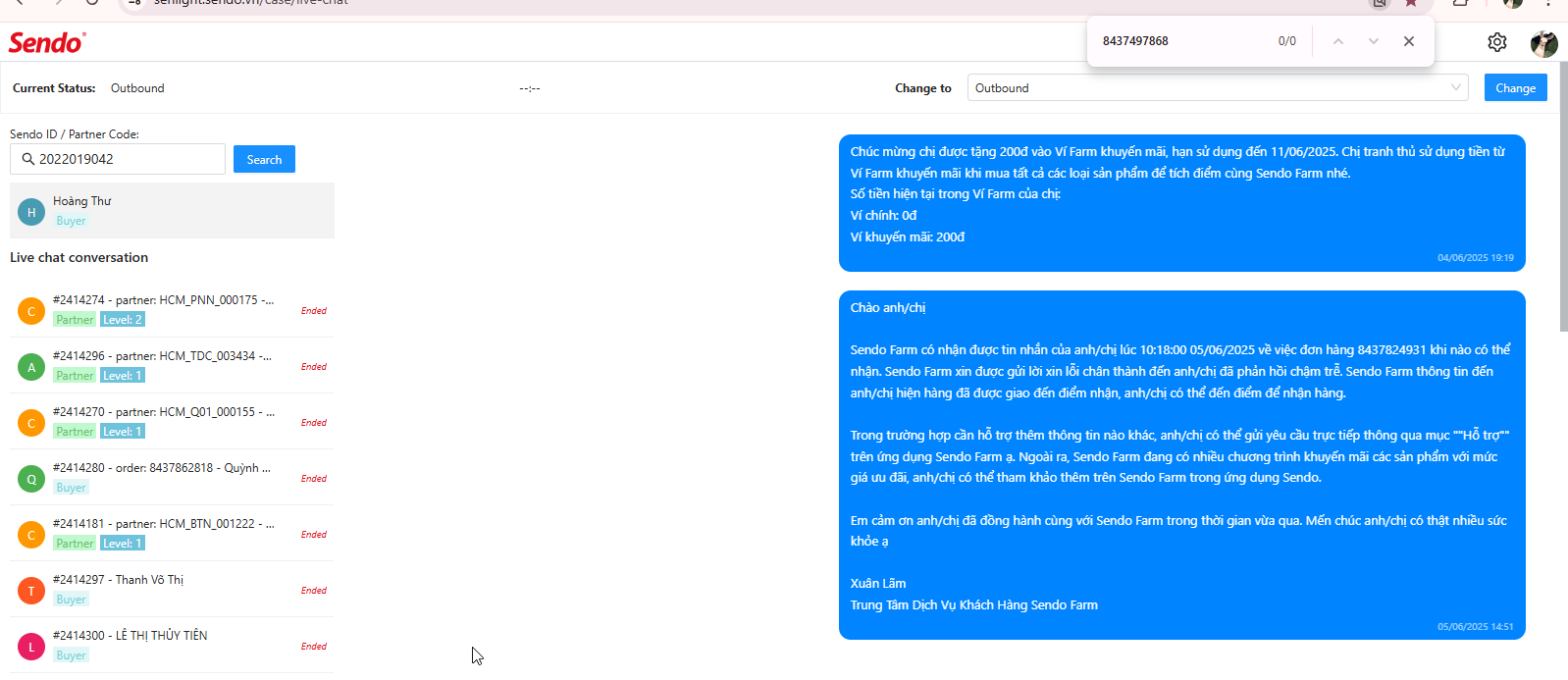Click the orange C avatar of #2414274
Image resolution: width=1568 pixels, height=680 pixels.
click(x=31, y=311)
